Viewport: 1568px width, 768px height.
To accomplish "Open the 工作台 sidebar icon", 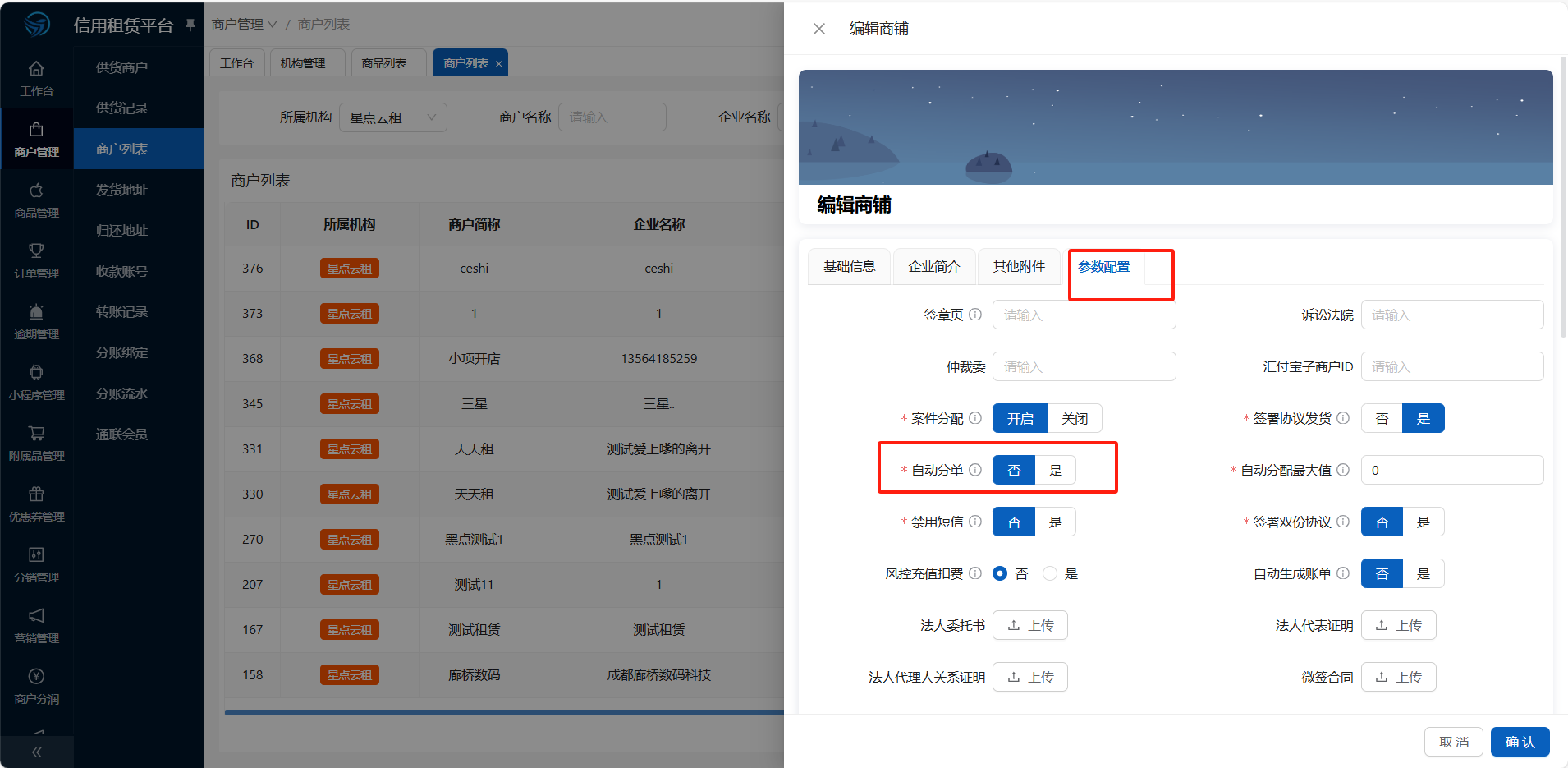I will point(36,69).
